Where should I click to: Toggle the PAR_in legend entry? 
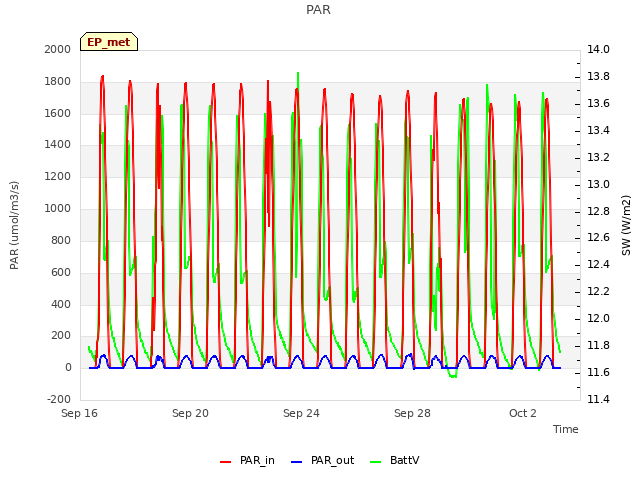pos(247,460)
